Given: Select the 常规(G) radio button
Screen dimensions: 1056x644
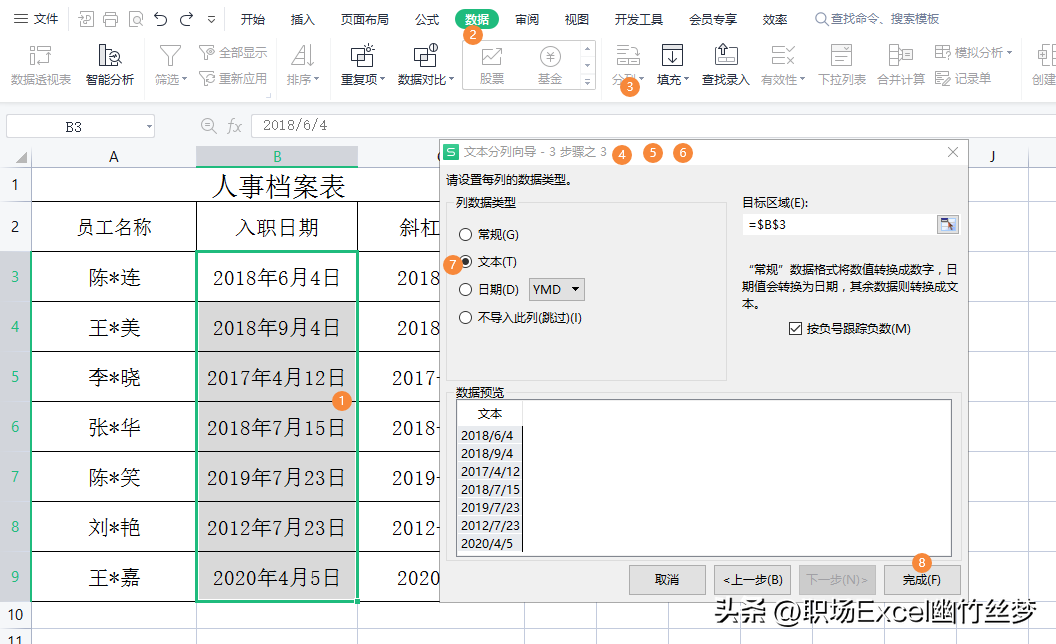Looking at the screenshot, I should [x=465, y=234].
